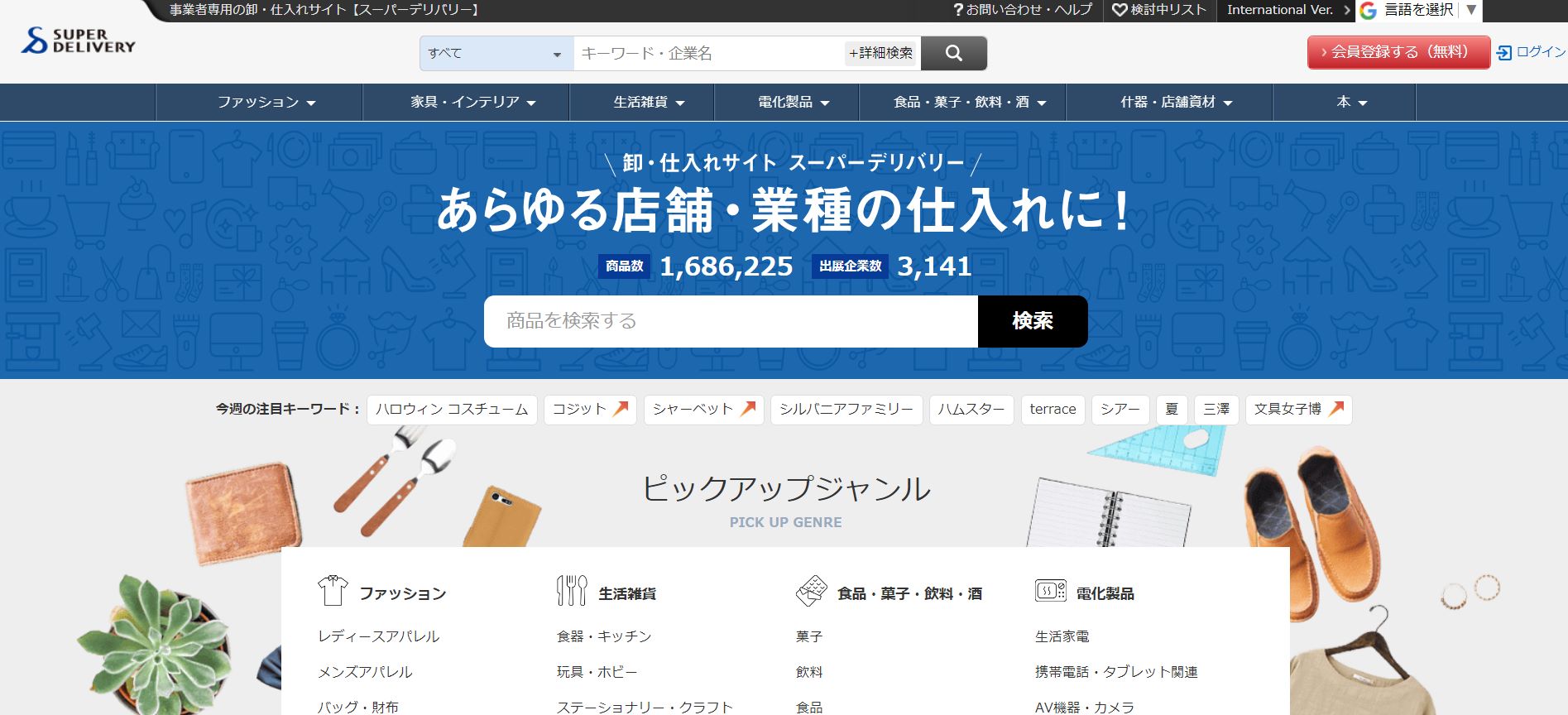Viewport: 1568px width, 715px height.
Task: Expand the 生活雑貨 navigation menu
Action: point(642,103)
